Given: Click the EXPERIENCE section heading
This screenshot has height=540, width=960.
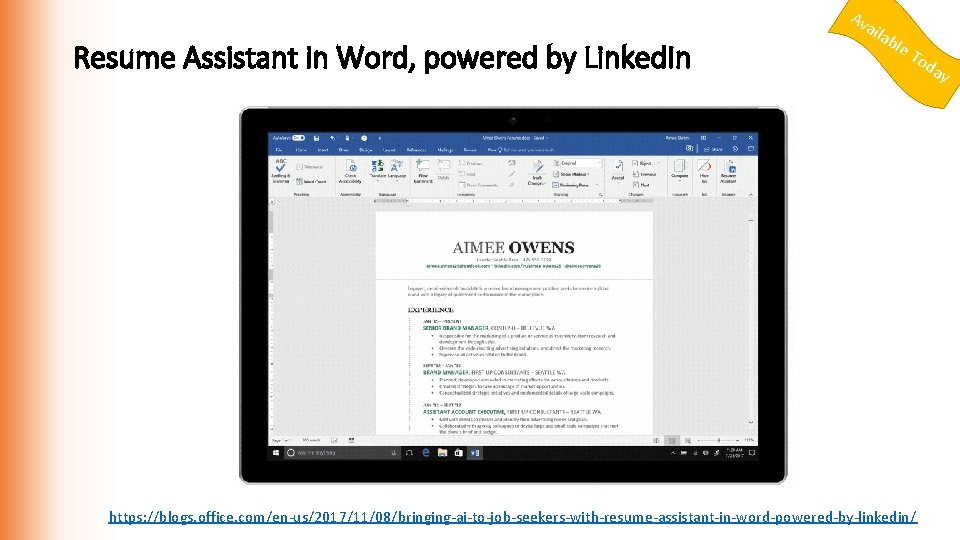Looking at the screenshot, I should (x=430, y=310).
